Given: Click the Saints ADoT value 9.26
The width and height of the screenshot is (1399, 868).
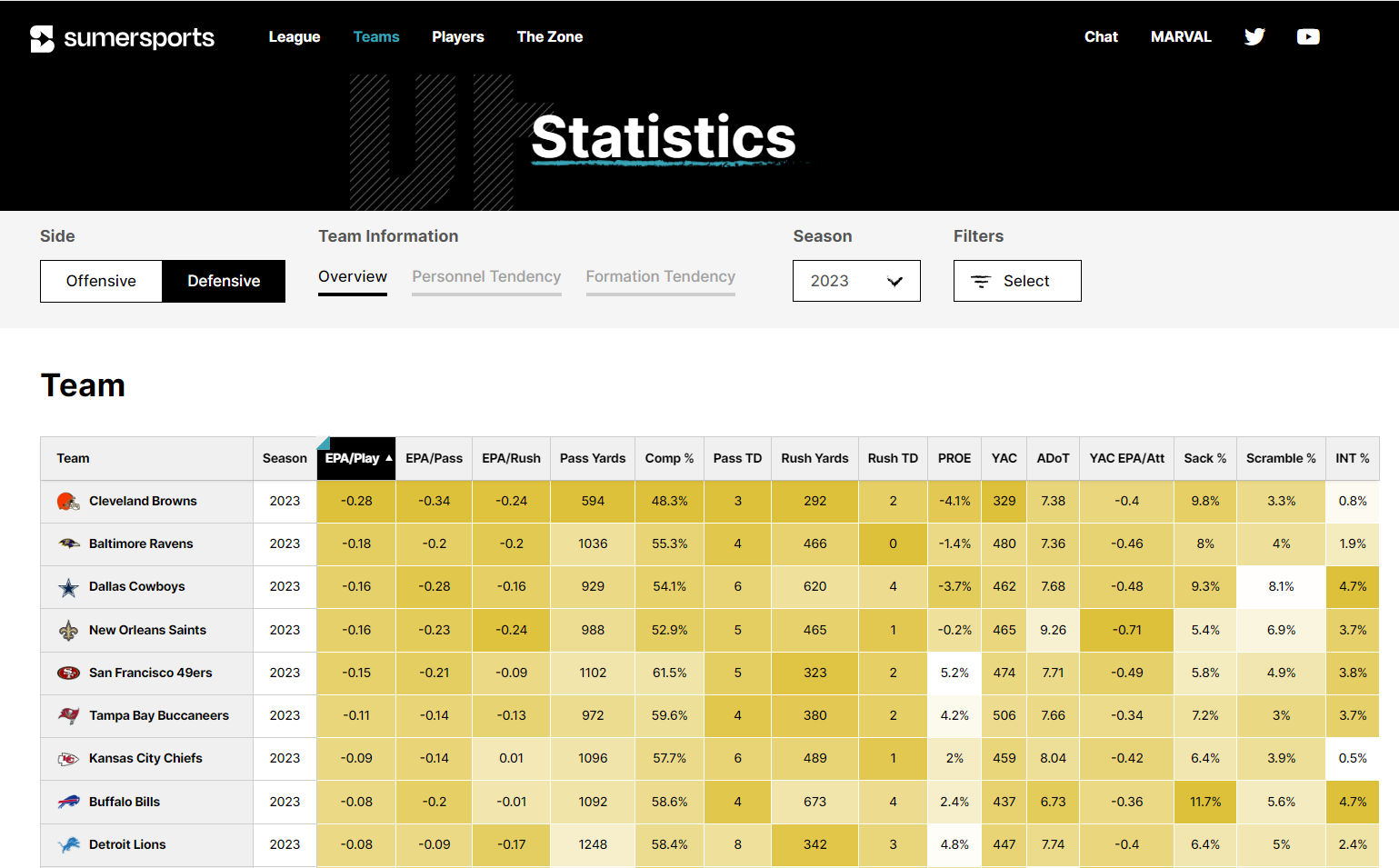Looking at the screenshot, I should pos(1053,630).
